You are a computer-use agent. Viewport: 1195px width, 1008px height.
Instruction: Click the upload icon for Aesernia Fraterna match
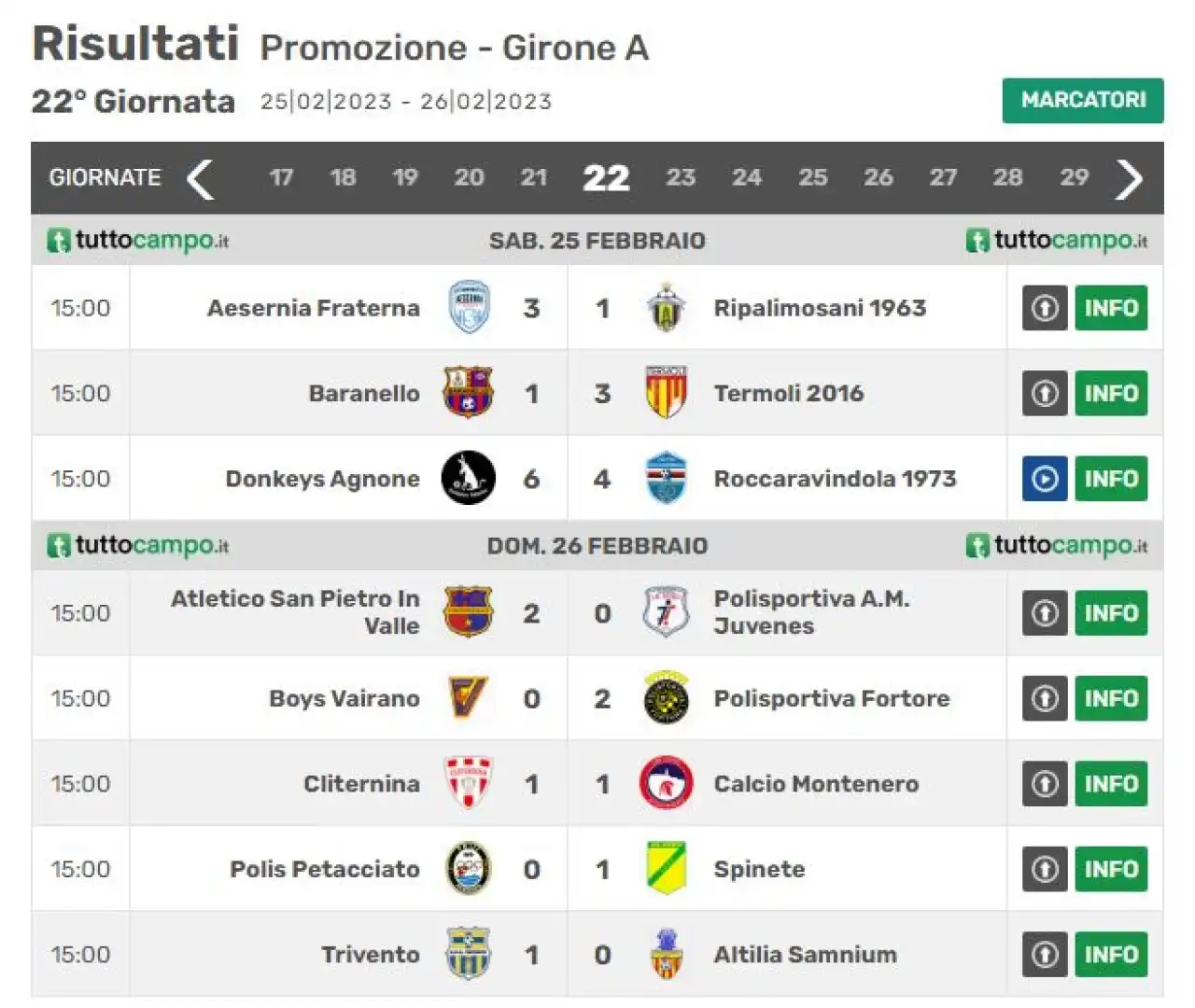pyautogui.click(x=1045, y=308)
